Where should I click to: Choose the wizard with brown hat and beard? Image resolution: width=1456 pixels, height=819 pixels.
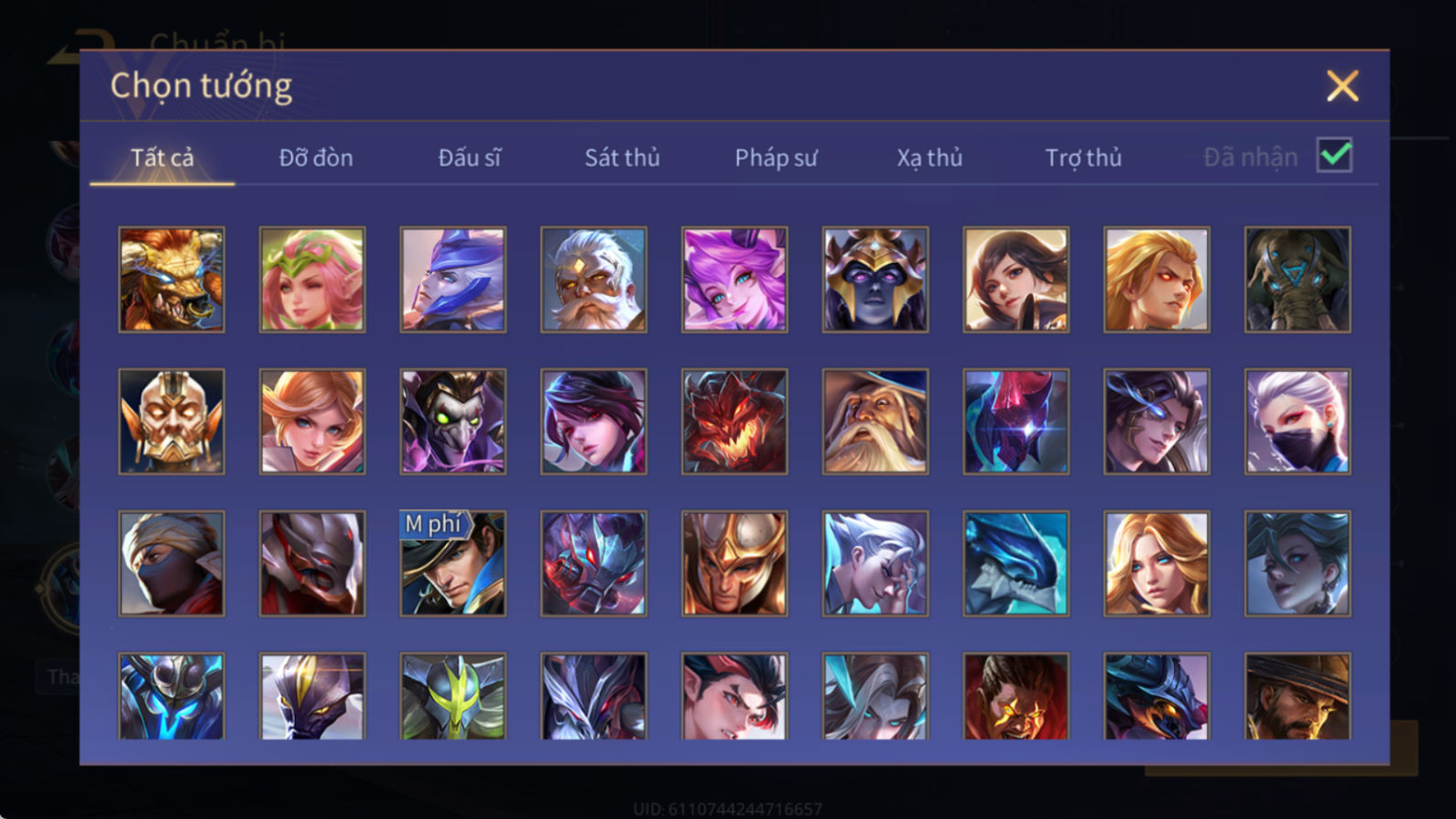pyautogui.click(x=875, y=421)
